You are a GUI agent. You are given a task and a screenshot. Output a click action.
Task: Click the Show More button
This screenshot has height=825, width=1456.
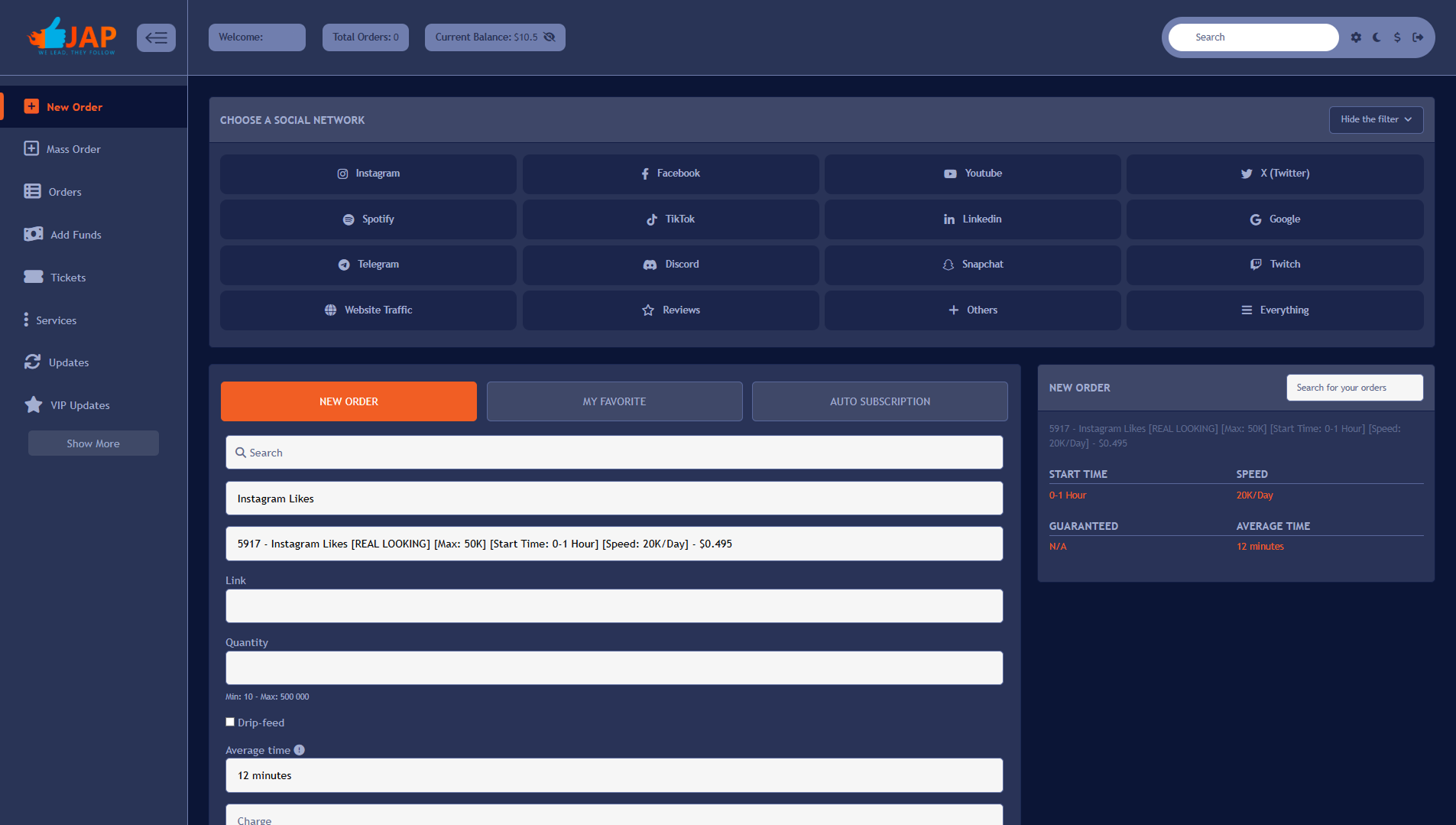point(93,443)
